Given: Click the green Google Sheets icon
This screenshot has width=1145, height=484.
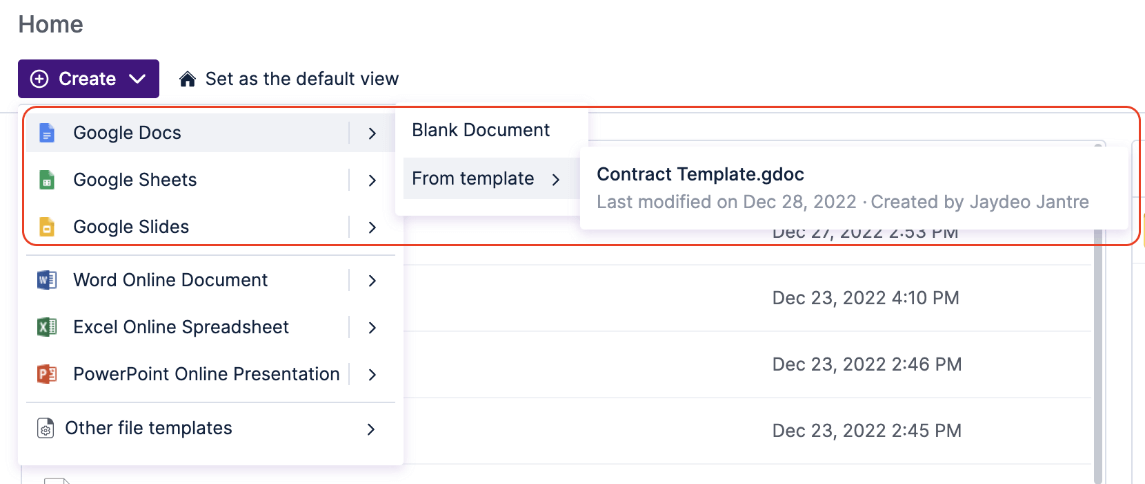Looking at the screenshot, I should [x=46, y=180].
